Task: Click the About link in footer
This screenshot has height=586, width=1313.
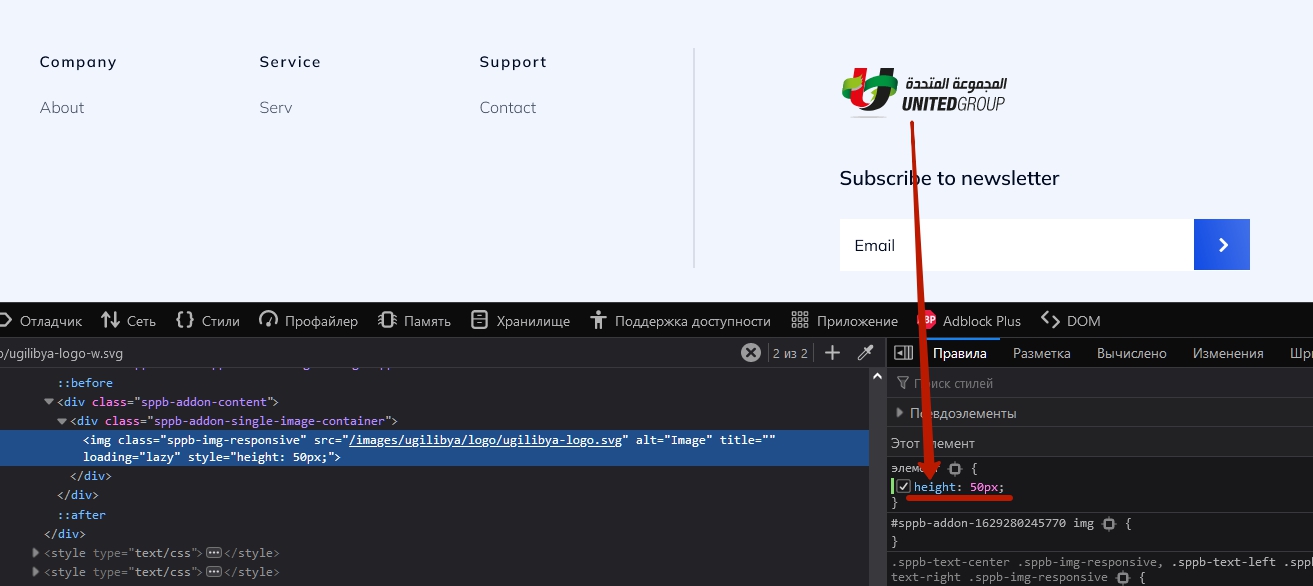Action: 62,108
